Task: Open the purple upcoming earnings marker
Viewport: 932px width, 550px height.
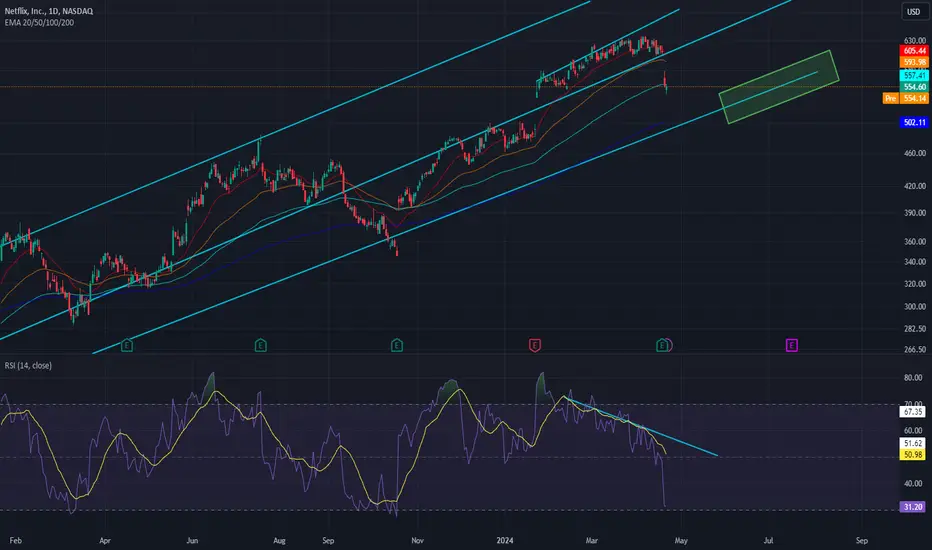Action: 791,345
